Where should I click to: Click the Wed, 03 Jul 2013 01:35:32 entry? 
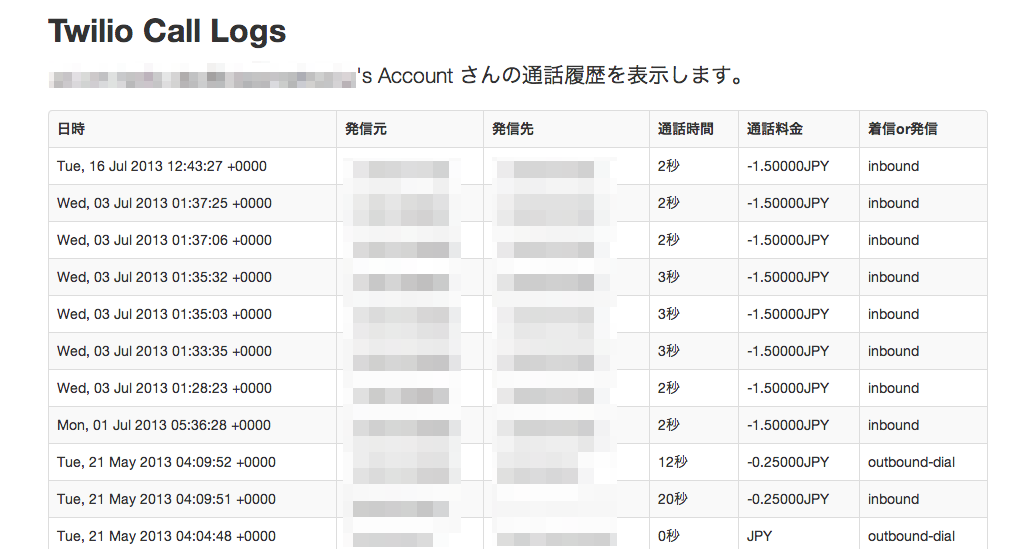[x=164, y=277]
